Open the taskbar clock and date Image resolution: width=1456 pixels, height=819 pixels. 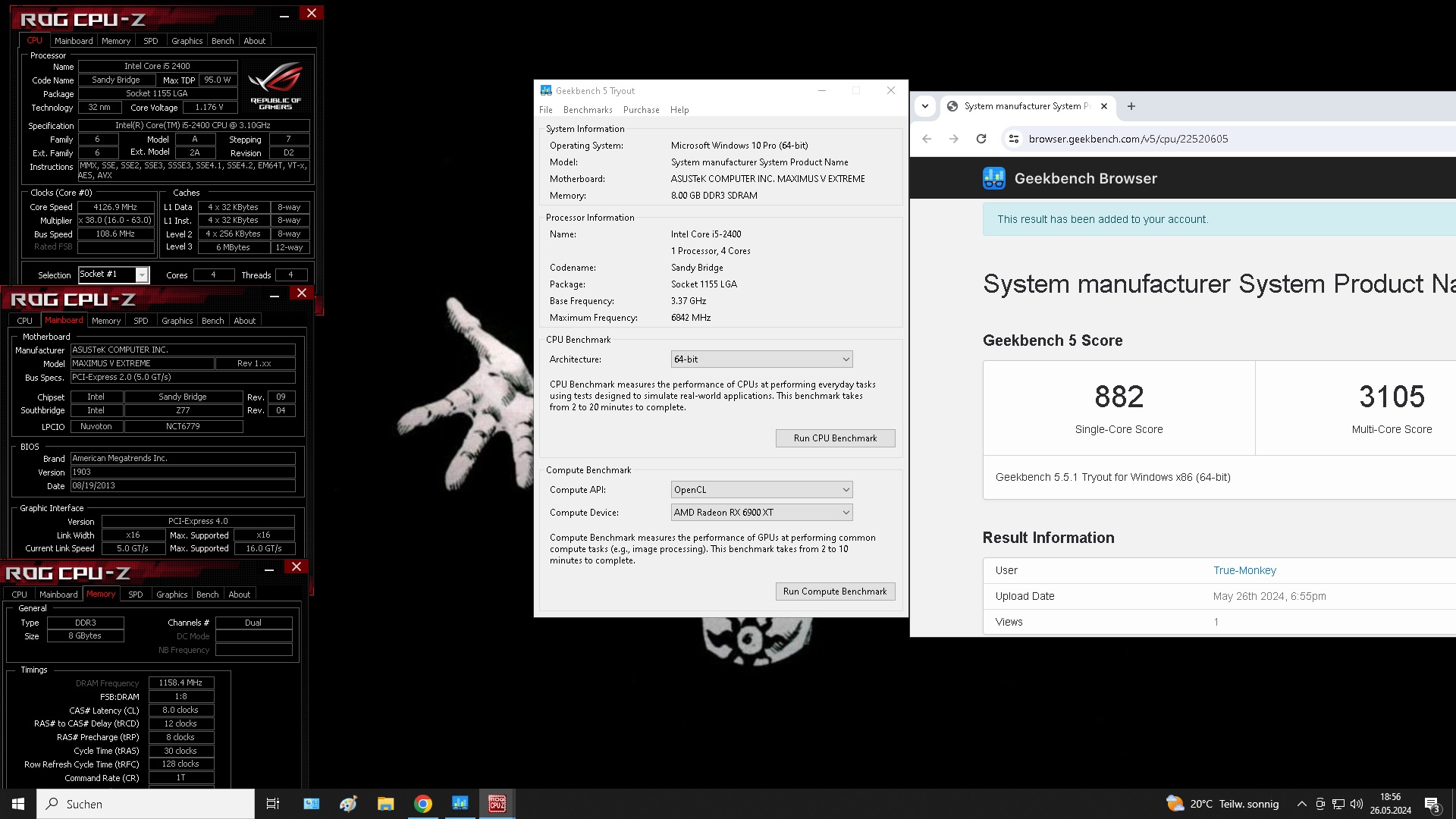click(1390, 804)
